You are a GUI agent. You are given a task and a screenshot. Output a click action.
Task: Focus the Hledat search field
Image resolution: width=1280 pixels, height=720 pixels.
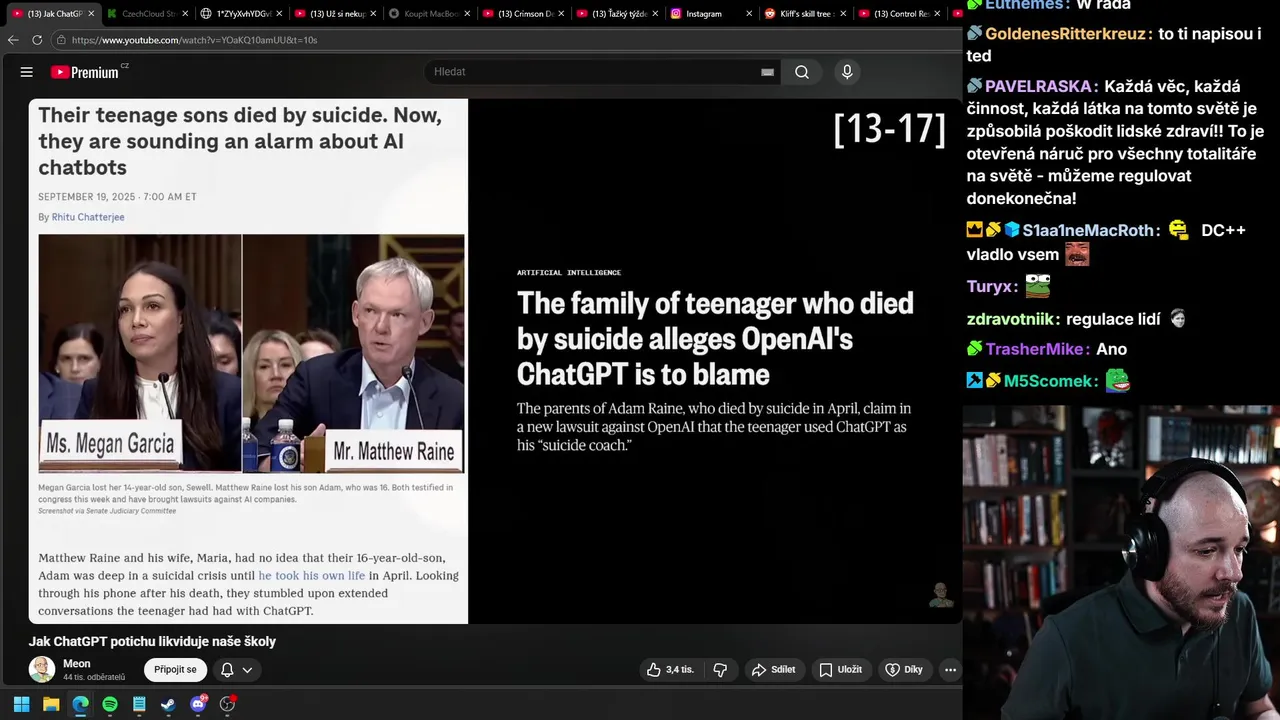pos(595,72)
